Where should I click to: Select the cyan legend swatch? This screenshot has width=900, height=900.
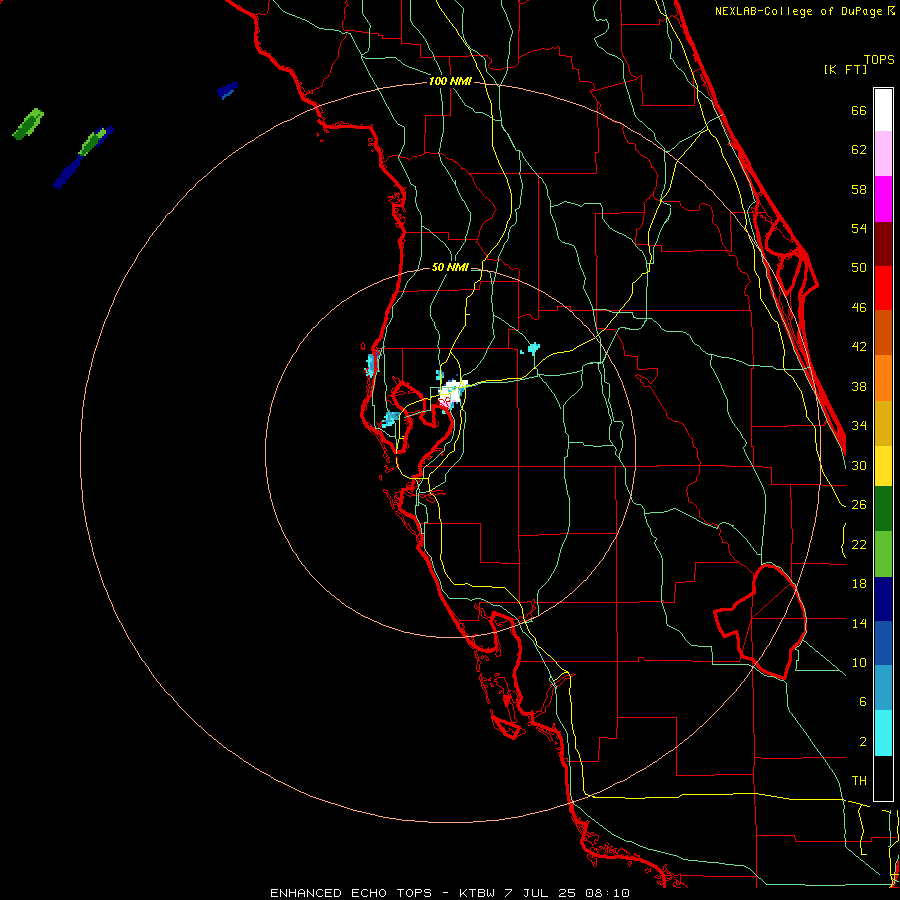[883, 733]
